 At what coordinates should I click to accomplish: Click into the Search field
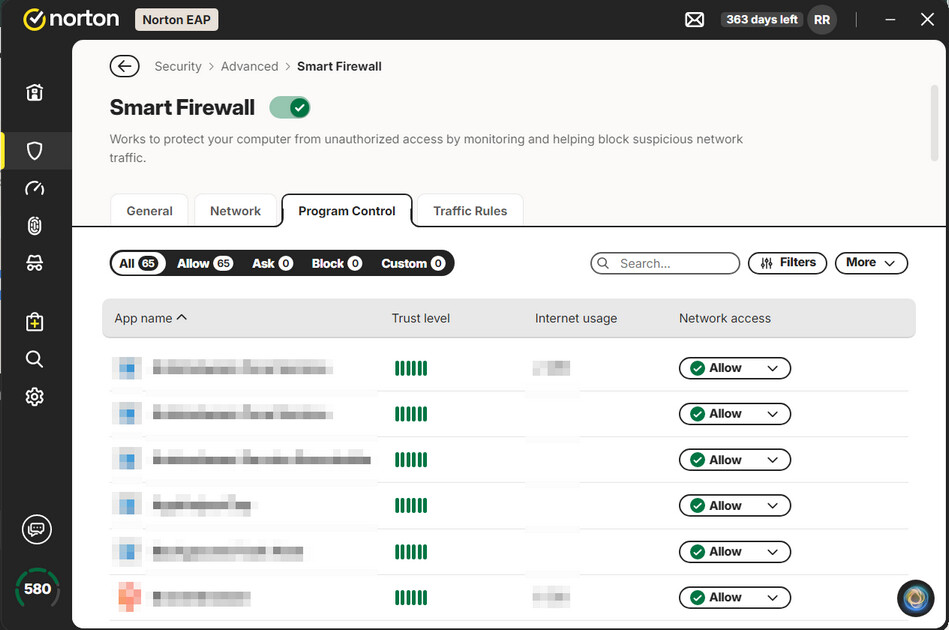click(665, 263)
